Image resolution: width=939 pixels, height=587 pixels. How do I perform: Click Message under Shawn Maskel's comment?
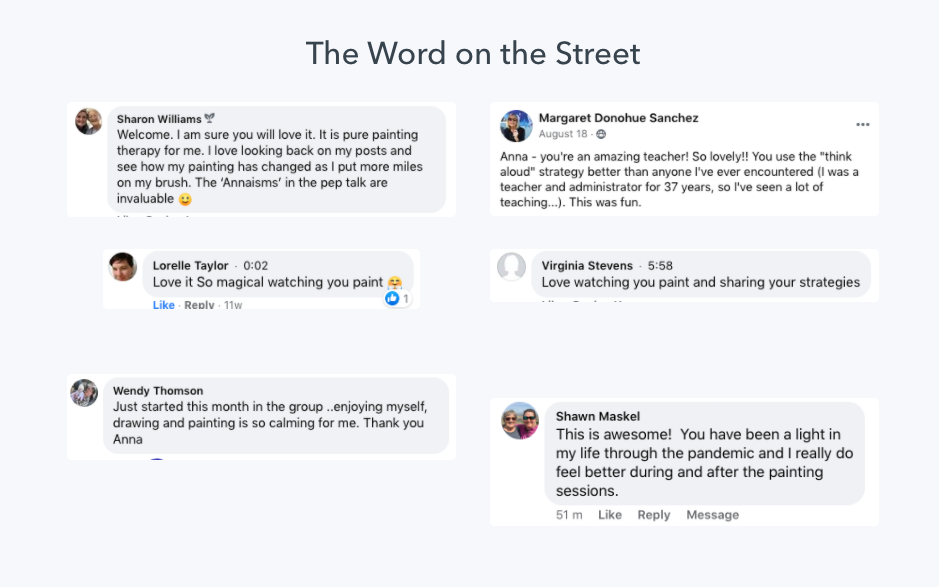click(712, 515)
